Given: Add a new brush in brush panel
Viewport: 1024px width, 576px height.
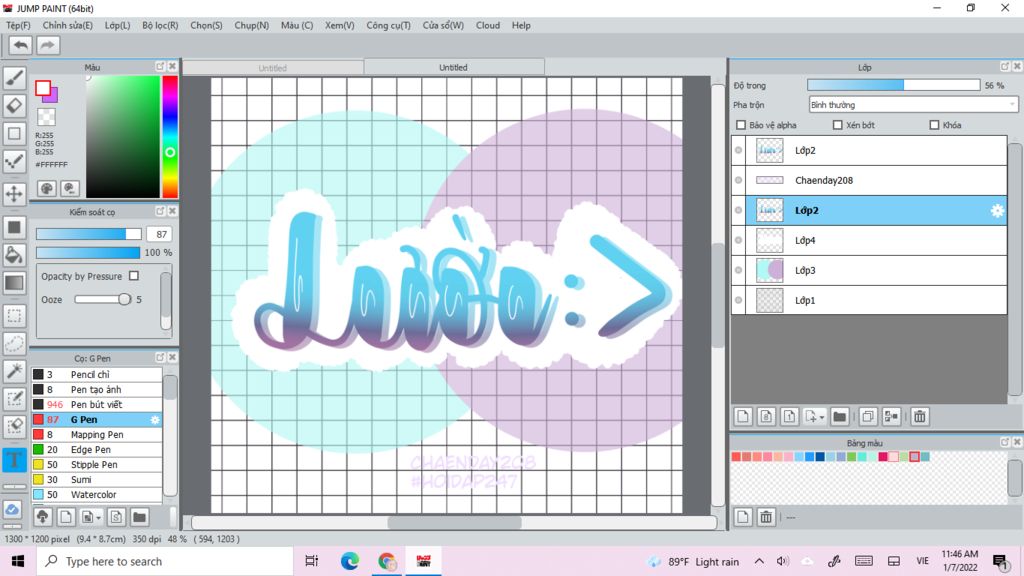Looking at the screenshot, I should tap(65, 517).
